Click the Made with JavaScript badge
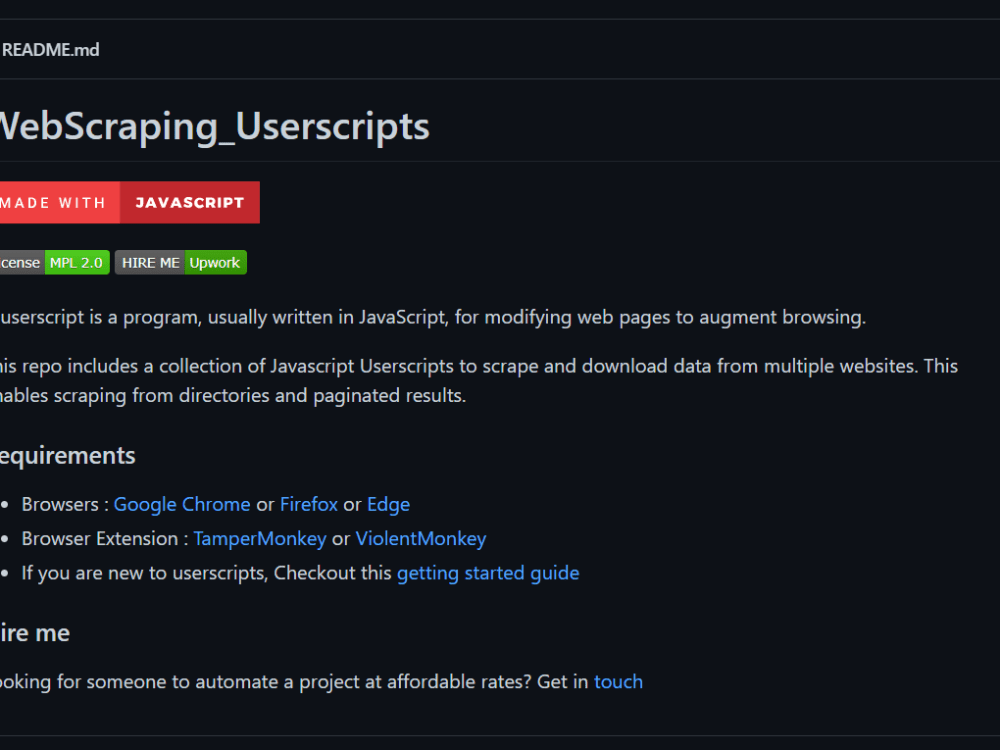1000x750 pixels. [129, 203]
